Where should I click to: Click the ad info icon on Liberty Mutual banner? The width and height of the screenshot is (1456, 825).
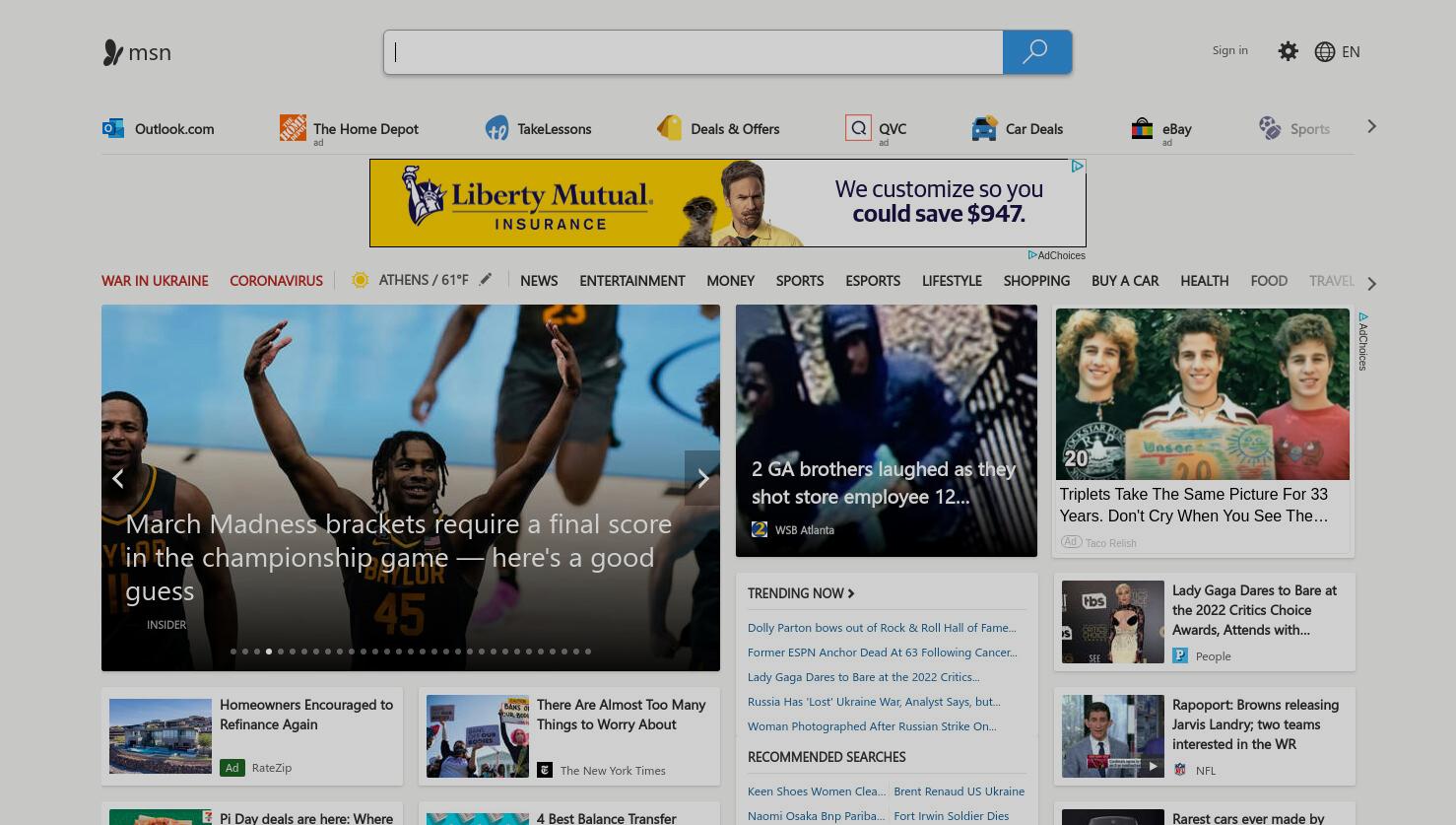pos(1078,167)
